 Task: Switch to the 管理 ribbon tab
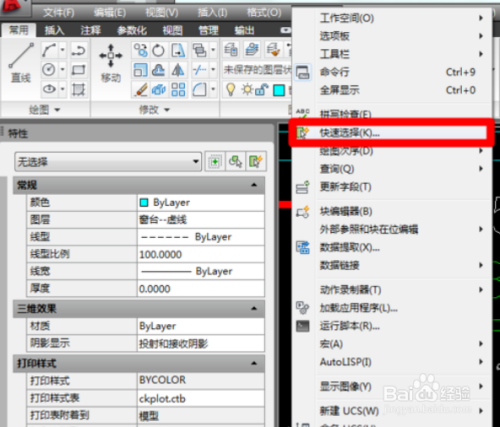(209, 30)
